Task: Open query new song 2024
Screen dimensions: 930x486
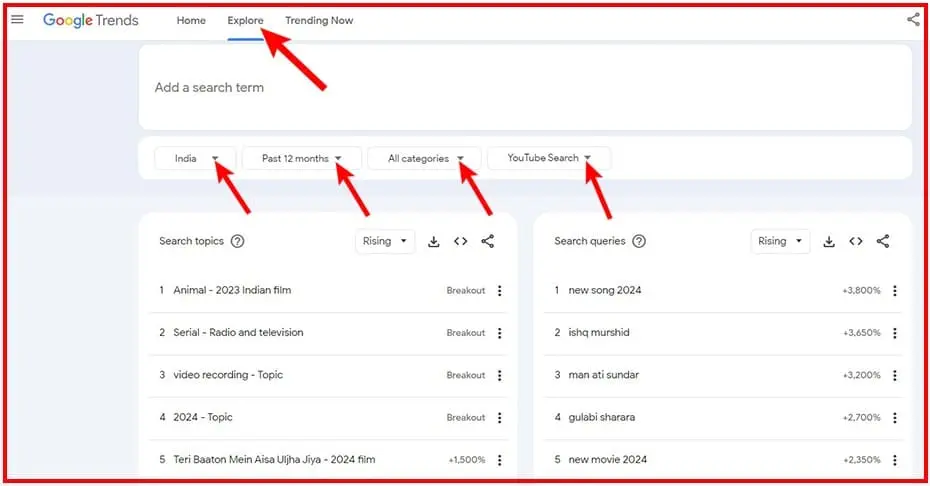Action: point(604,290)
